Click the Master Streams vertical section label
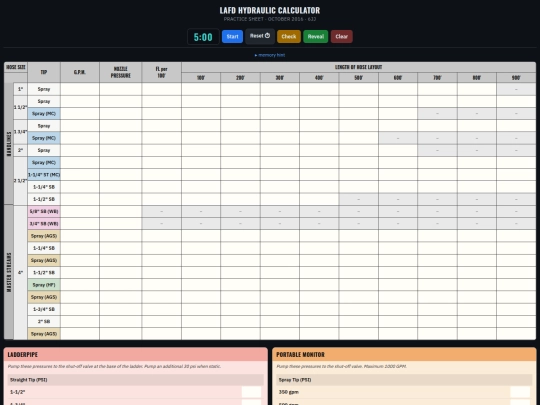 click(9, 272)
